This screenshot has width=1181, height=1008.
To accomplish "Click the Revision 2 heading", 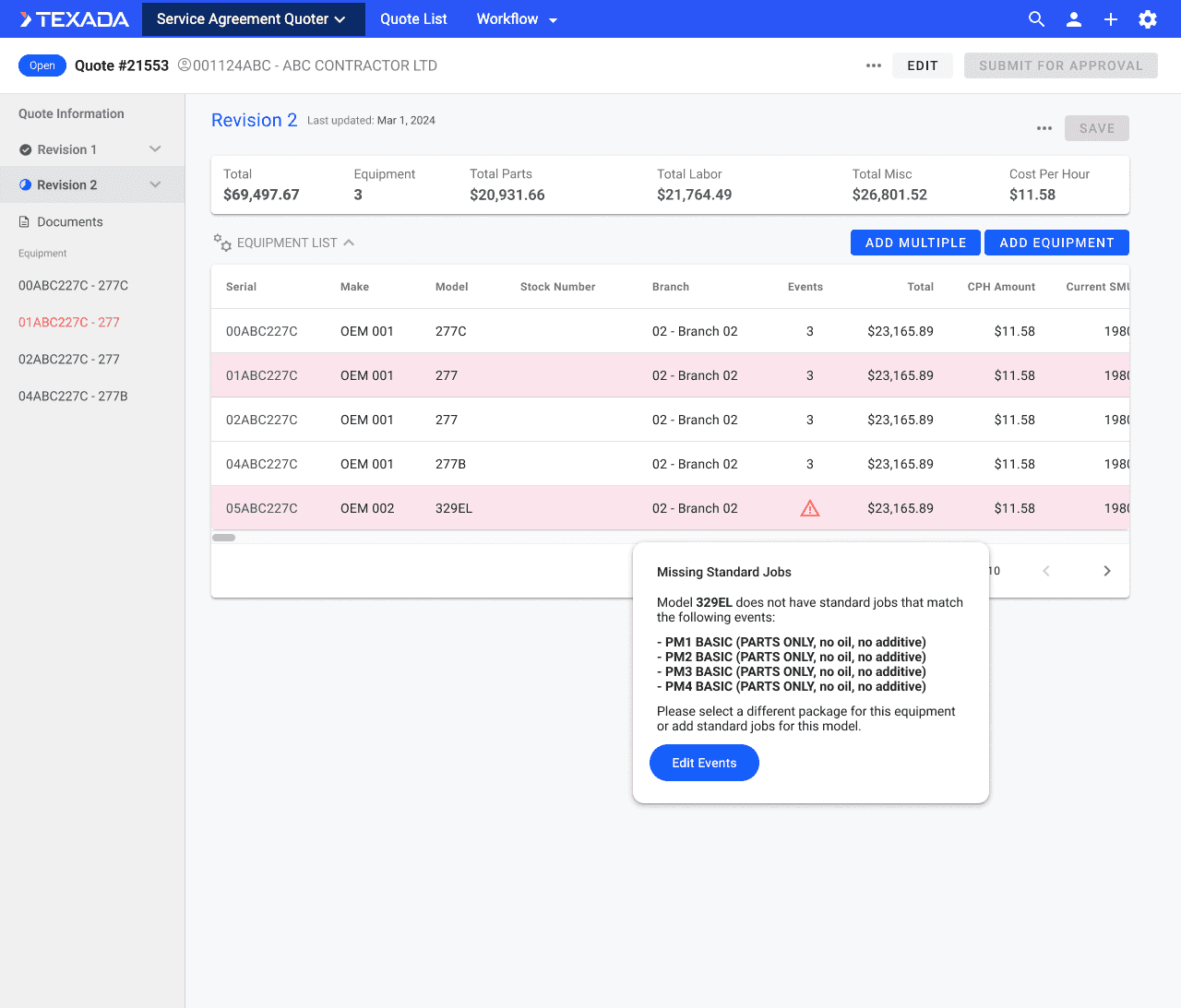I will click(255, 120).
